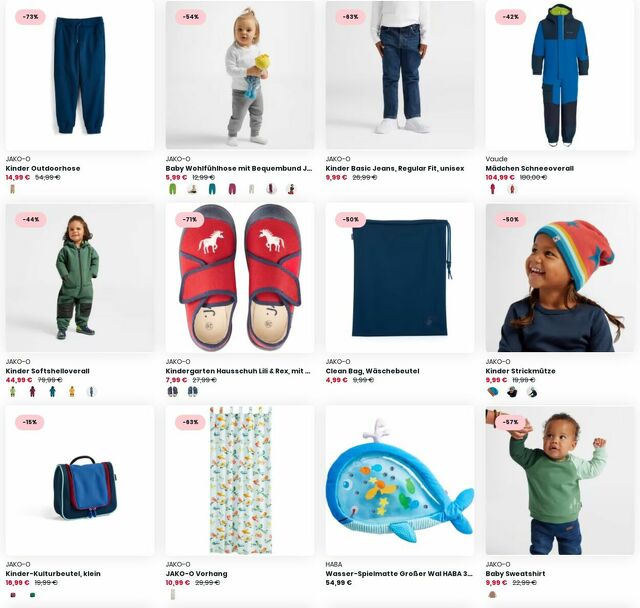This screenshot has width=640, height=608.
Task: Choose green swatch under Kinder-Kulturbeutel
Action: click(x=32, y=595)
